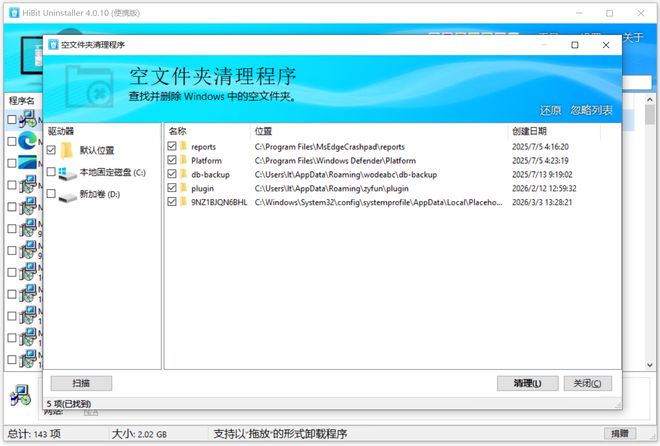Open the 还原 link
Screen dimensions: 660x446
[x=551, y=111]
